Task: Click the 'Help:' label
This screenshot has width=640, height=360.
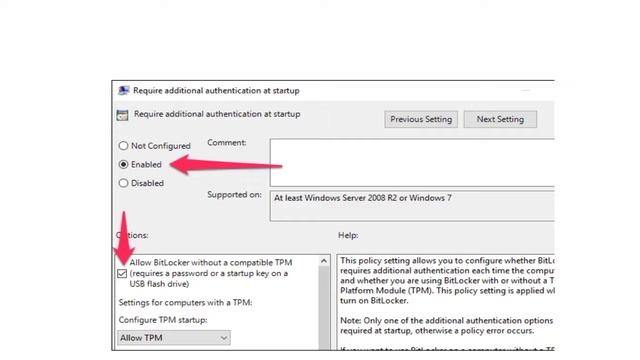Action: [348, 235]
